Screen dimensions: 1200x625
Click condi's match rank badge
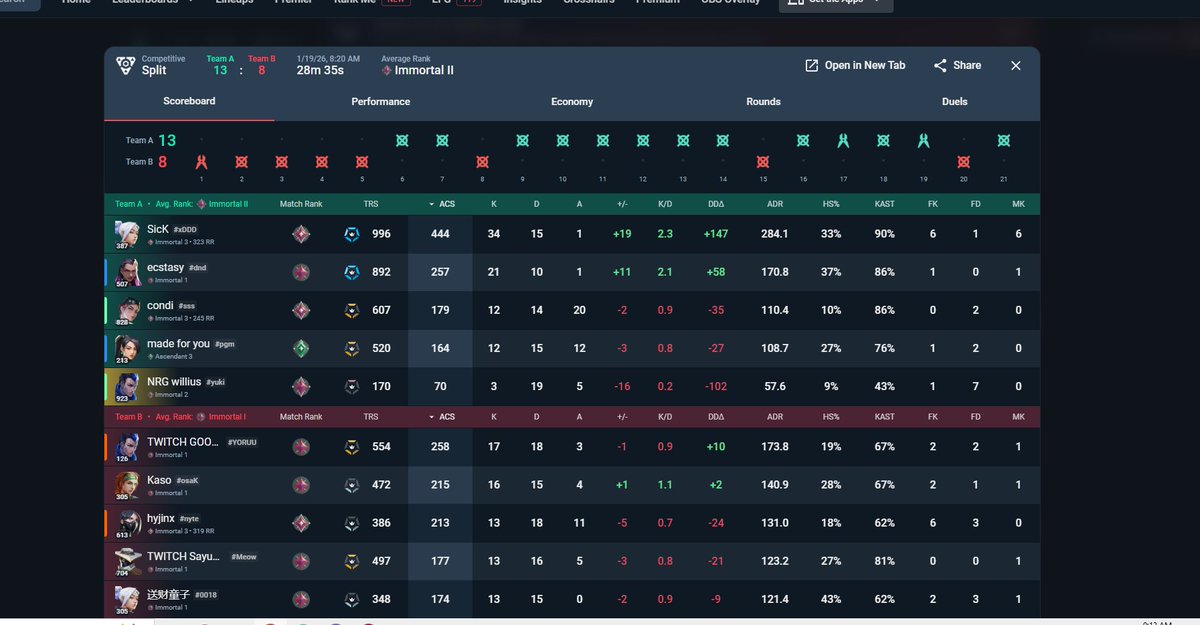click(300, 310)
